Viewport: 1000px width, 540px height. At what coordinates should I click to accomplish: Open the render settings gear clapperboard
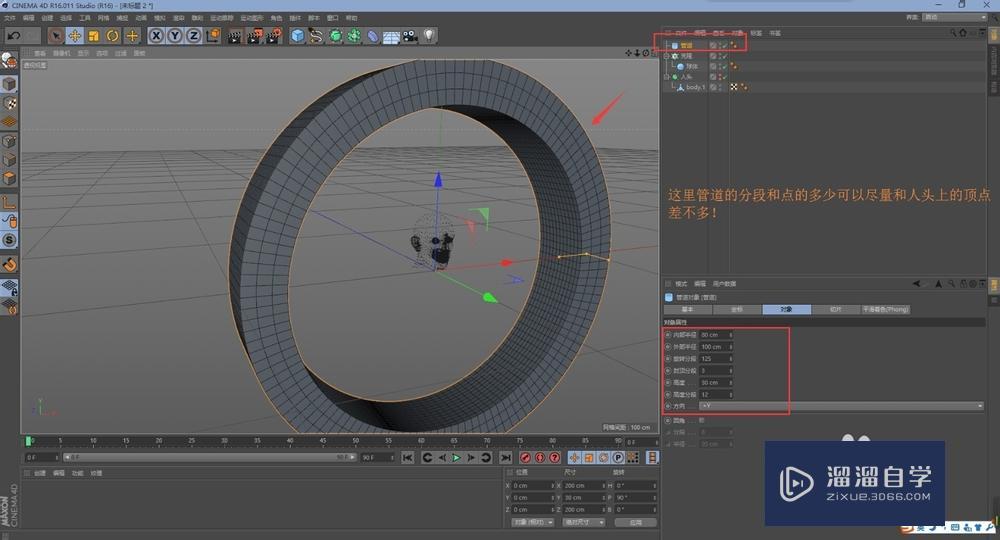coord(274,36)
